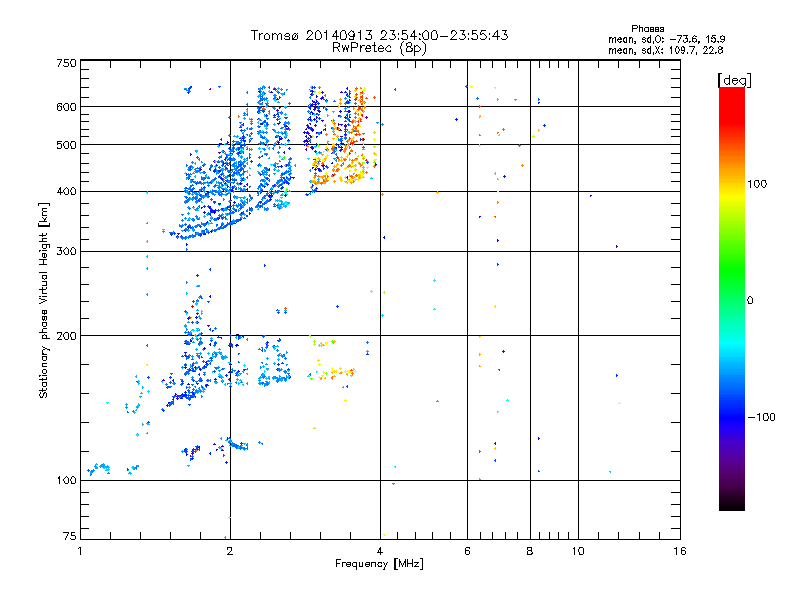Click the x-axis tick label '1'
Image resolution: width=800 pixels, height=600 pixels.
[80, 551]
